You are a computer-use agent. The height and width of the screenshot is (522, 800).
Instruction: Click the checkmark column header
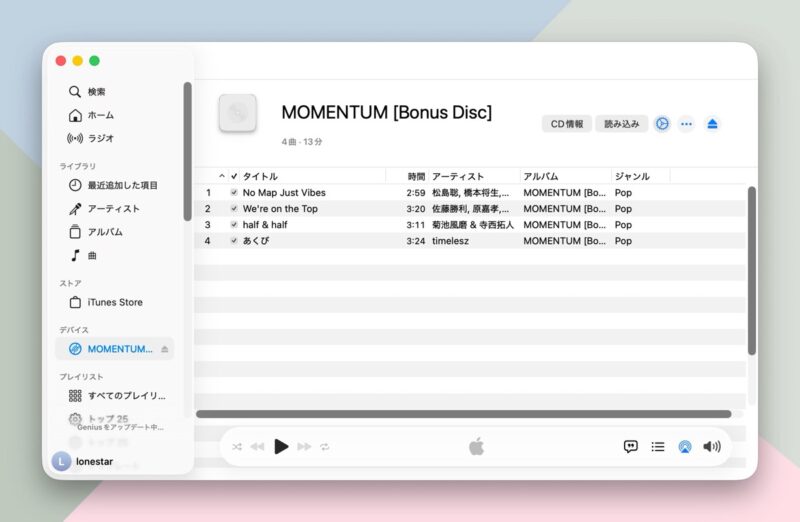234,176
